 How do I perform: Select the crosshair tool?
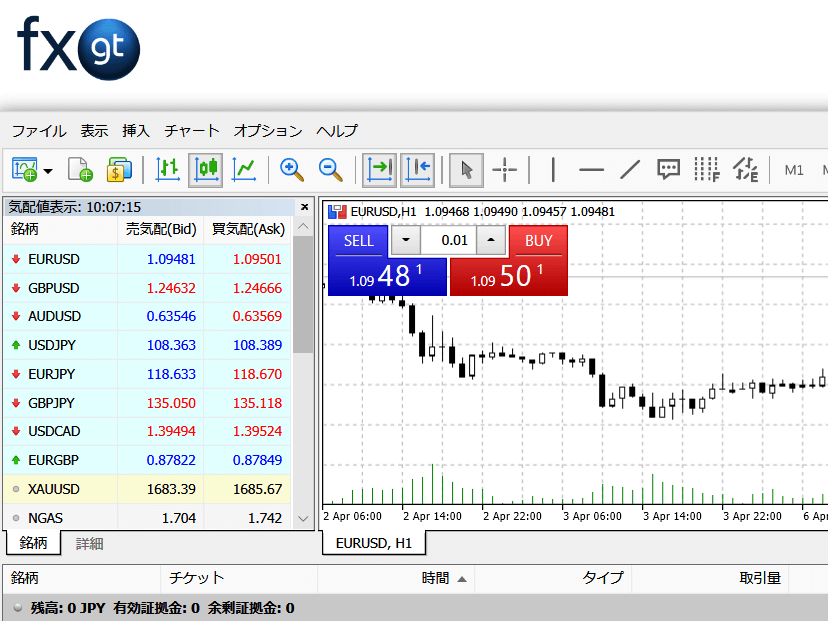[x=505, y=169]
